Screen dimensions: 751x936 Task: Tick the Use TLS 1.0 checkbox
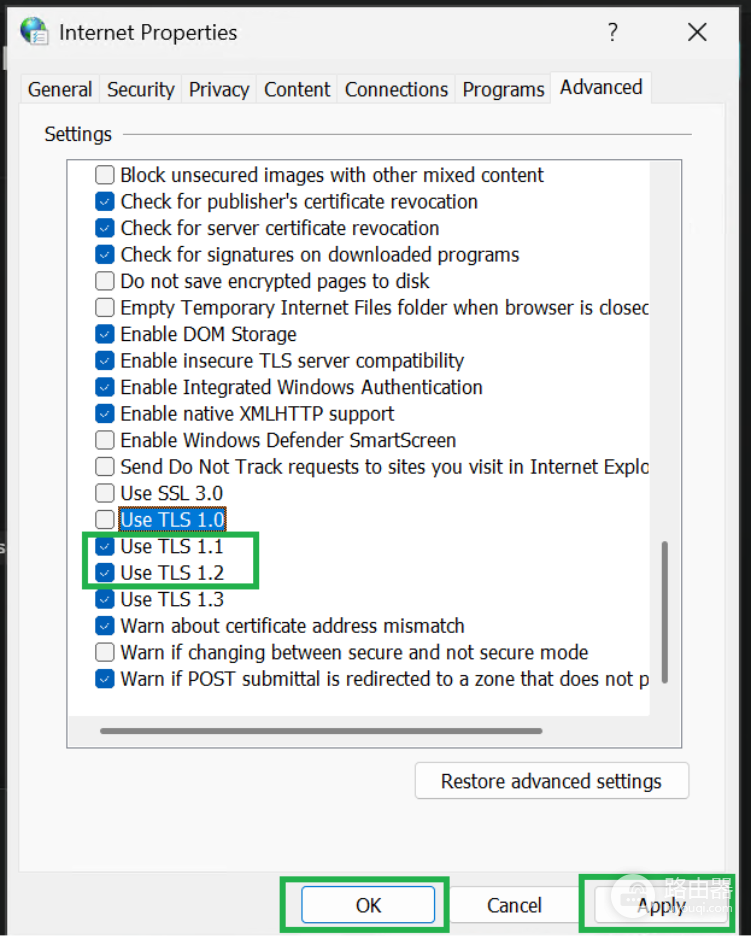[x=104, y=519]
